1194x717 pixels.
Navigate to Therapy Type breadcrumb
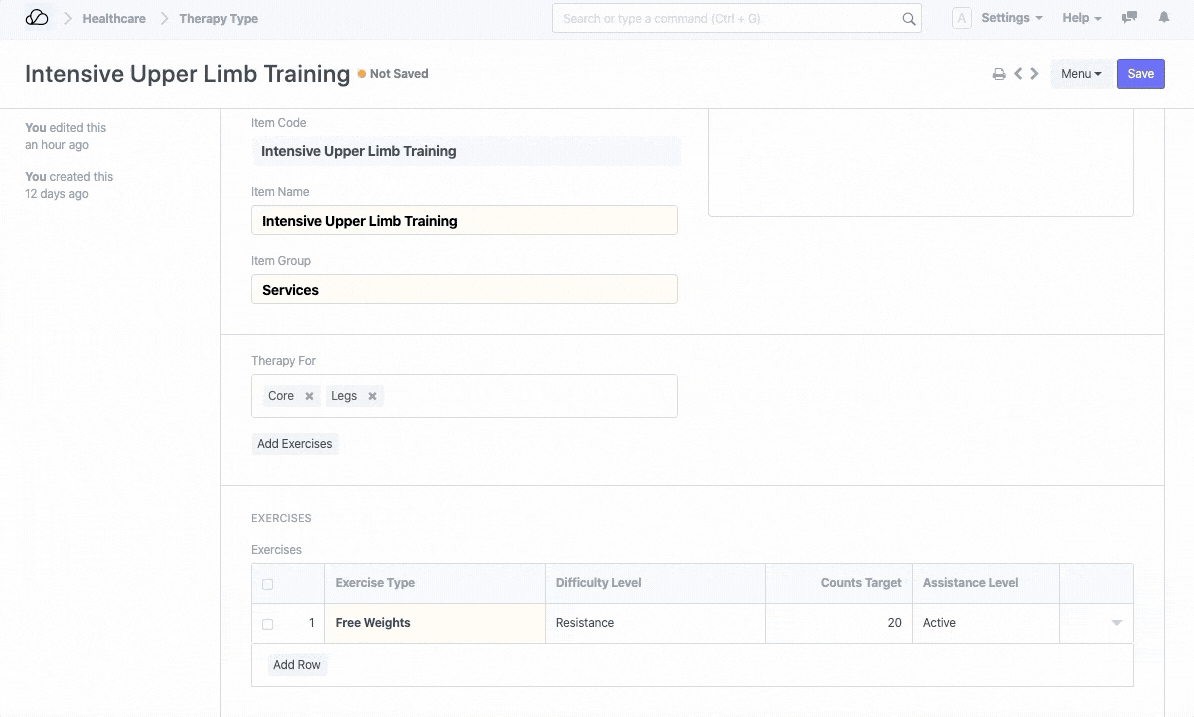(218, 19)
